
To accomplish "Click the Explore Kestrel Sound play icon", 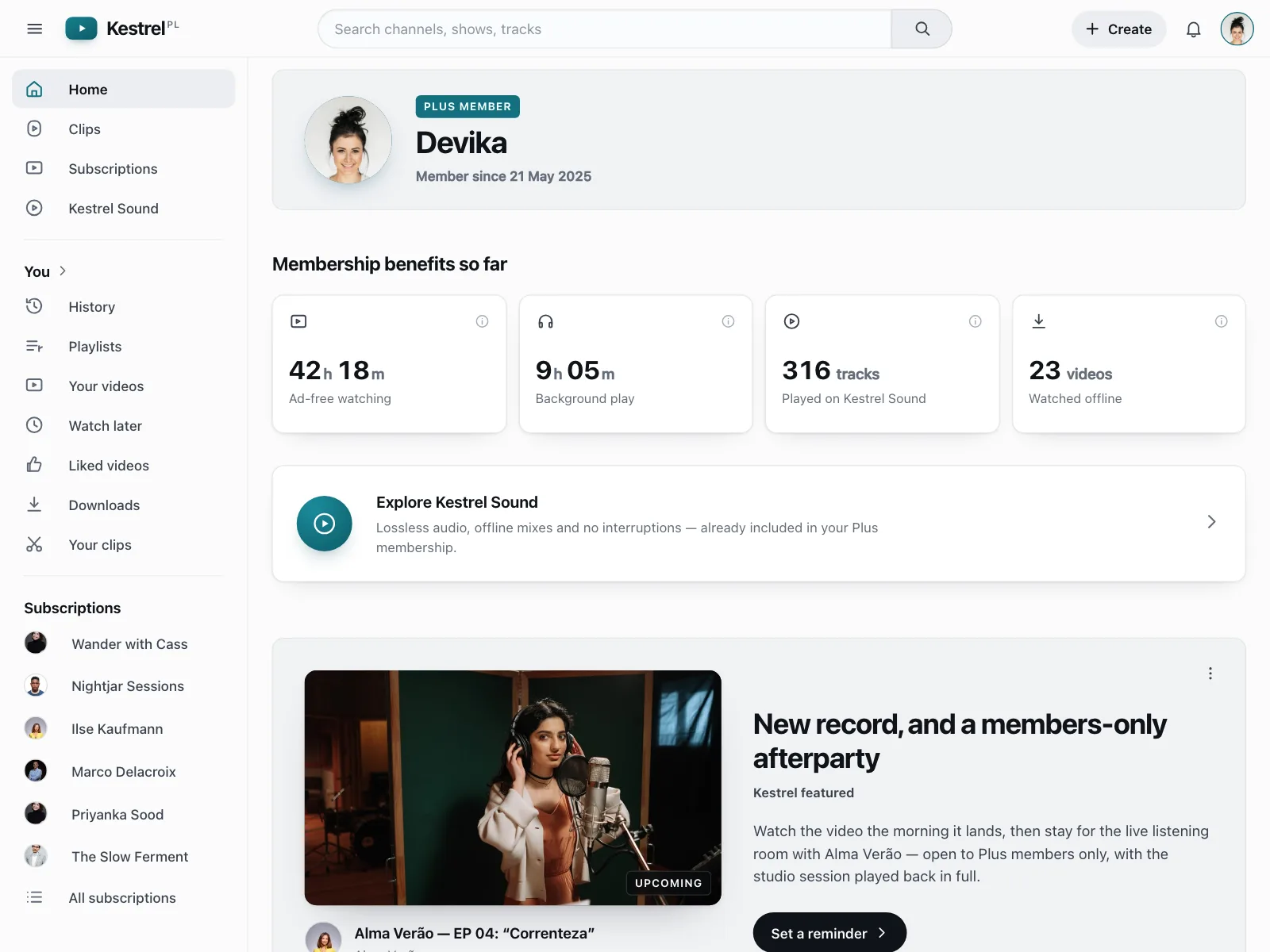I will [325, 524].
